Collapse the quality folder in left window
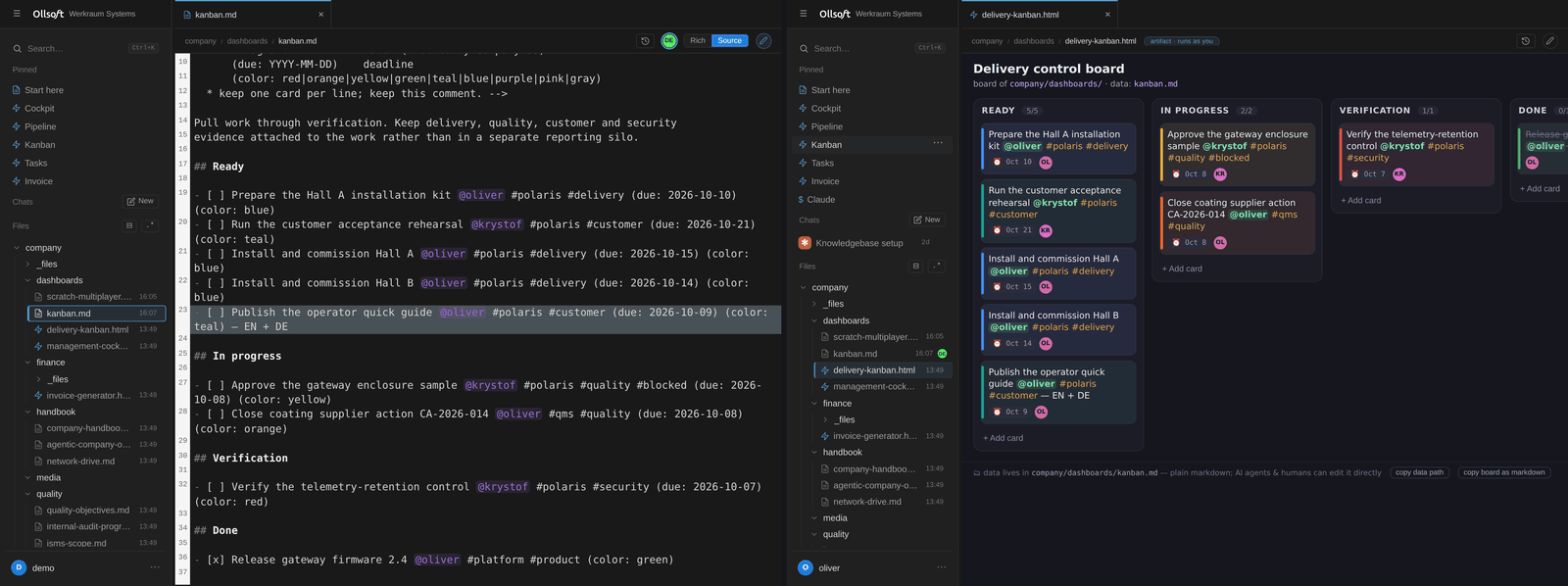Screen dimensions: 1568x586 [x=27, y=494]
